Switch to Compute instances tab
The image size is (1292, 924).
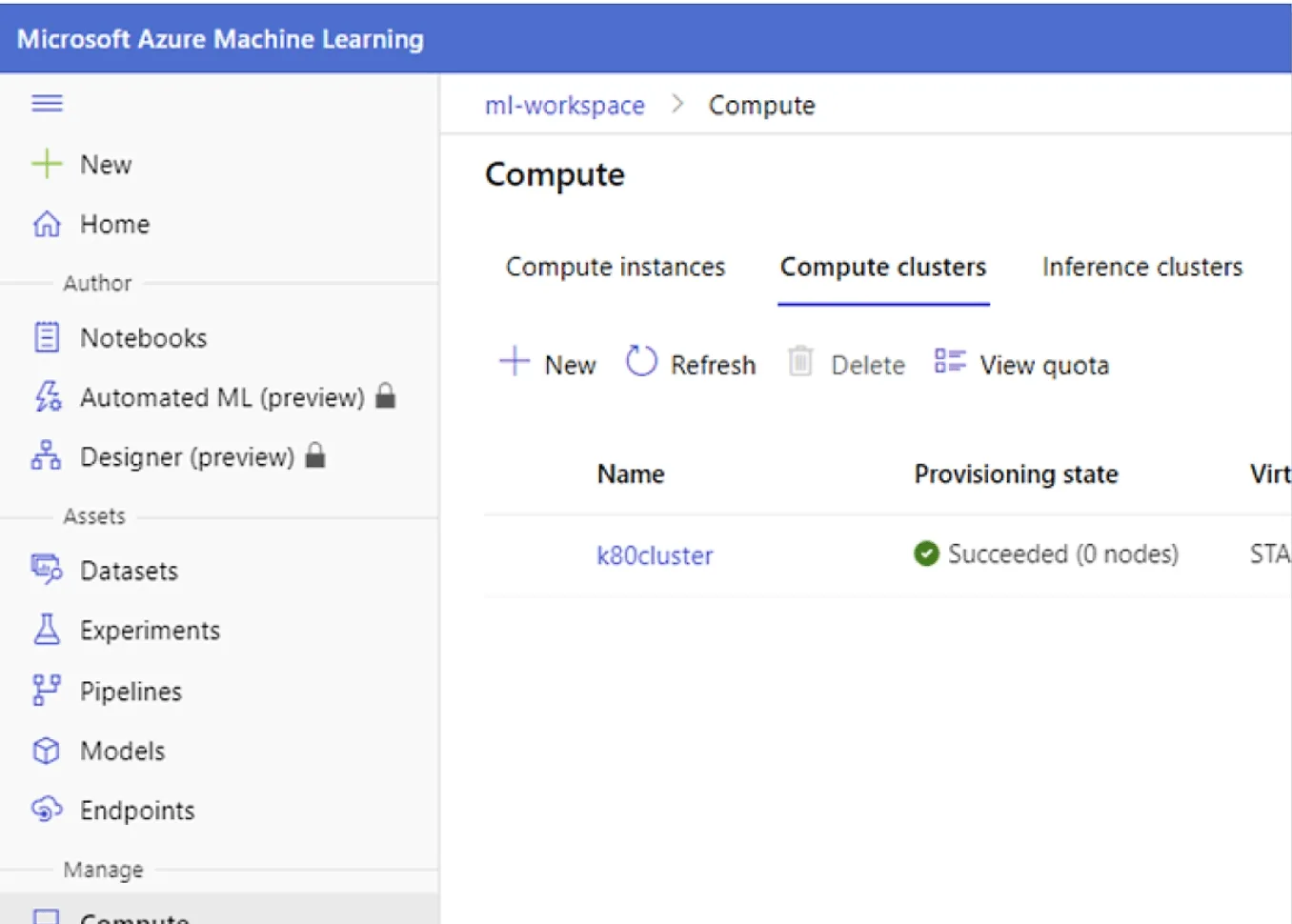click(x=616, y=267)
